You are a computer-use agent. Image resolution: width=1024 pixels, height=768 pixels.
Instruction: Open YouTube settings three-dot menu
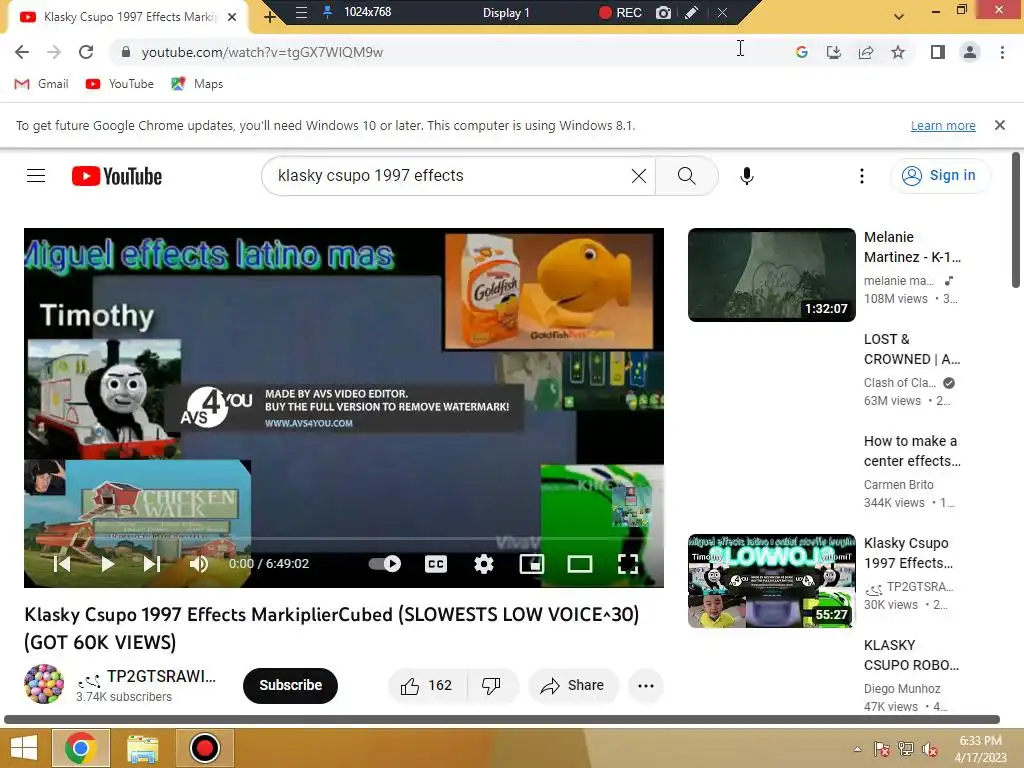tap(861, 176)
